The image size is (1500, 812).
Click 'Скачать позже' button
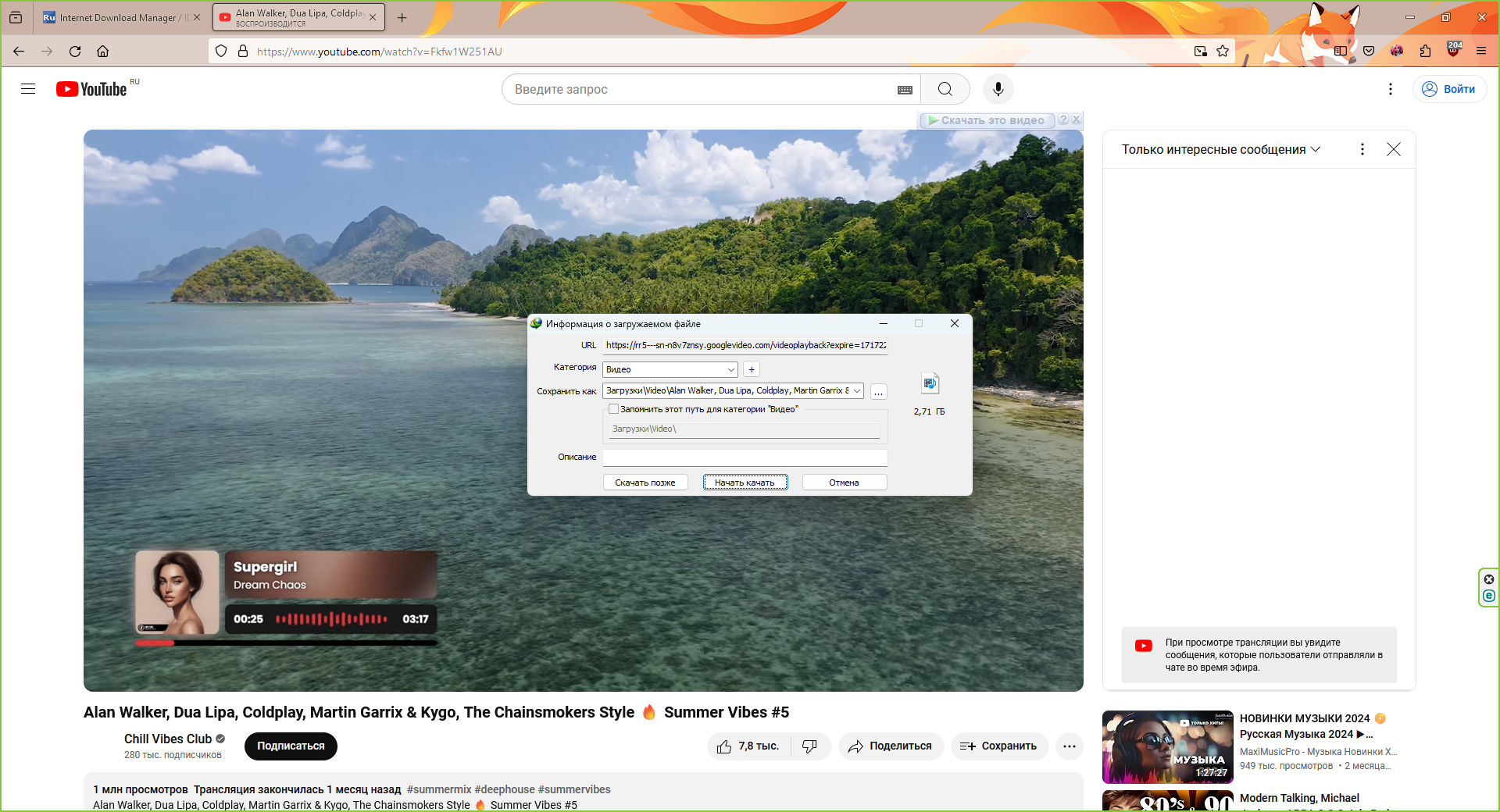coord(645,483)
